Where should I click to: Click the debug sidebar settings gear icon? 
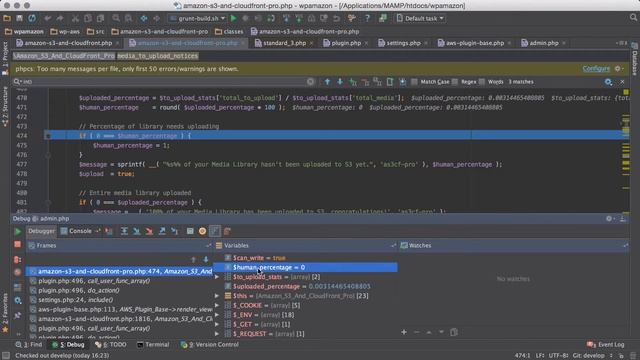point(18,300)
